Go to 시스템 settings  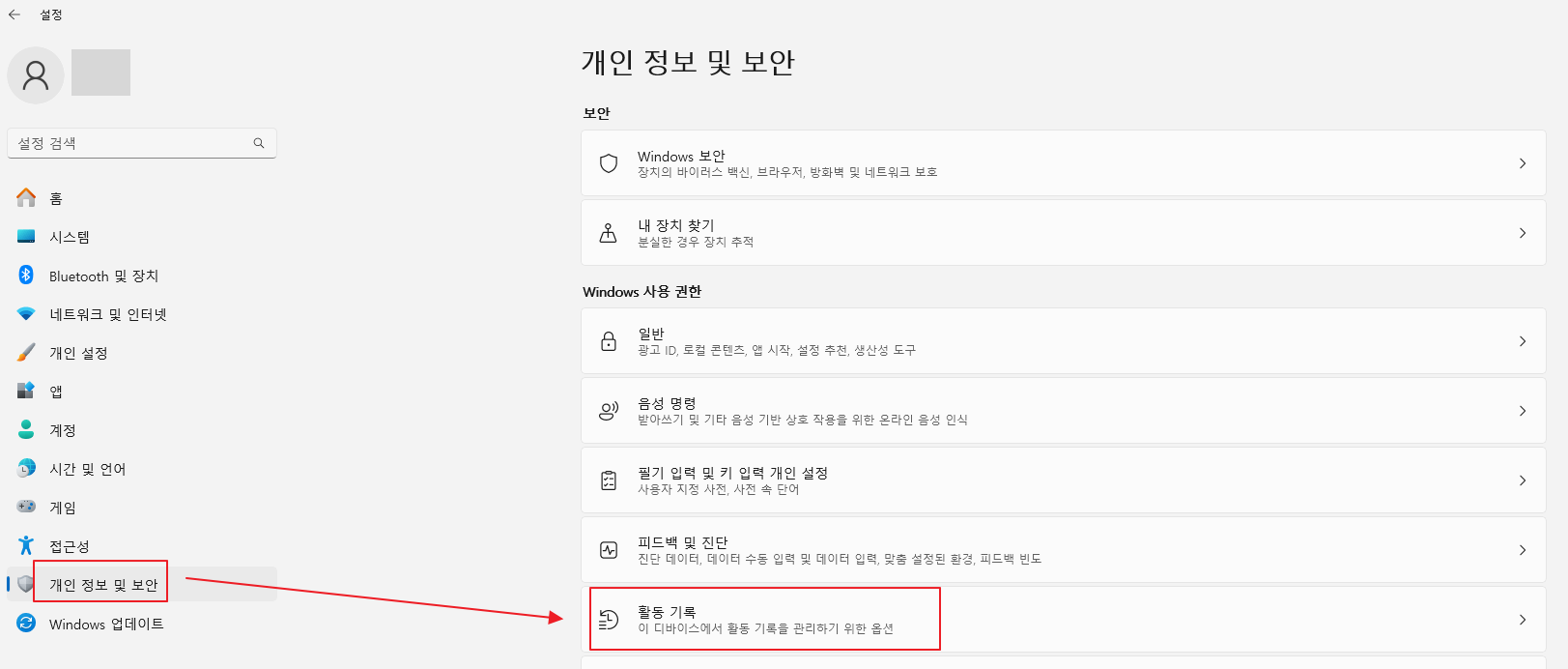tap(142, 237)
